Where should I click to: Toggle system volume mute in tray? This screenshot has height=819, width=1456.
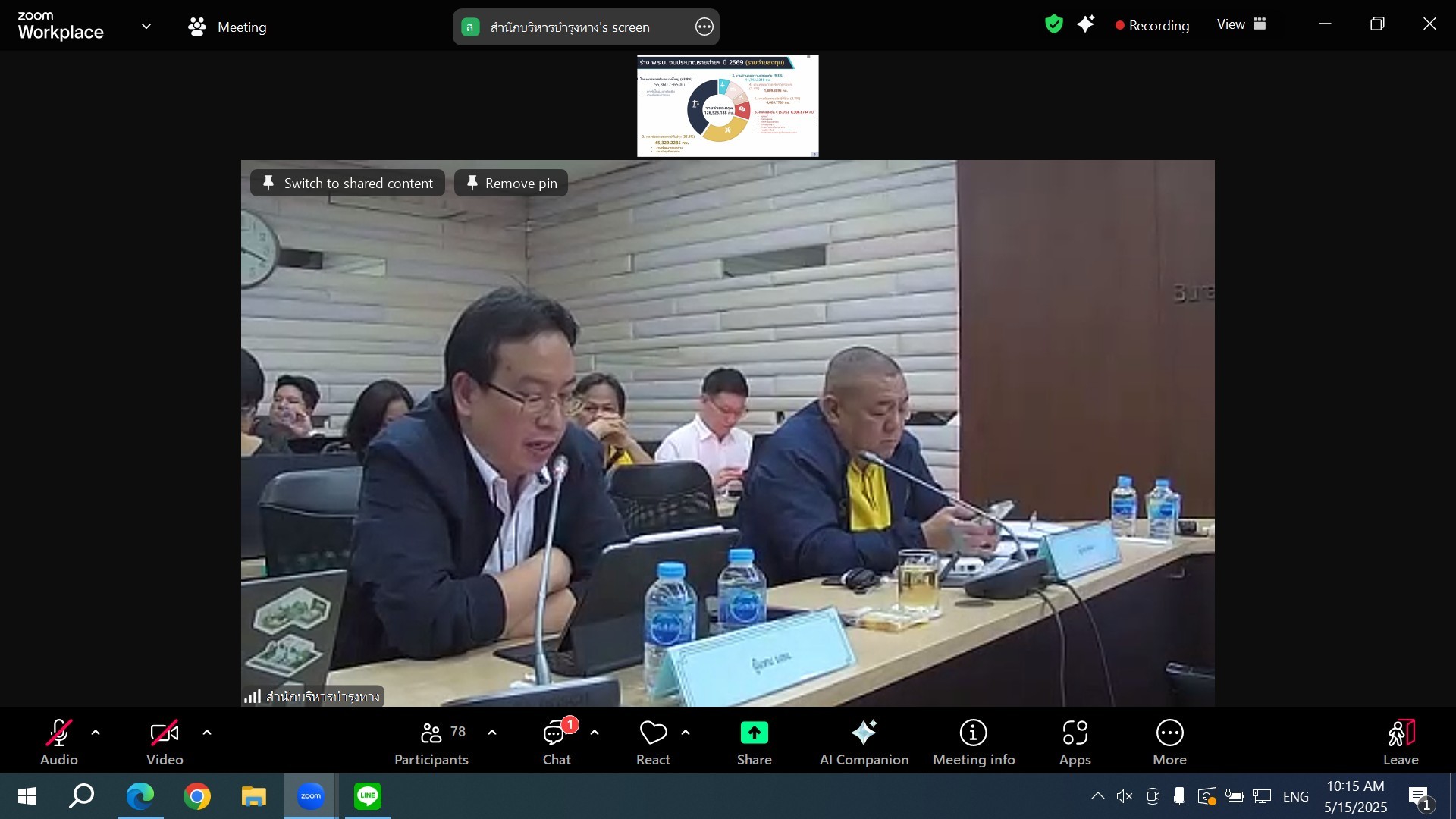point(1125,796)
